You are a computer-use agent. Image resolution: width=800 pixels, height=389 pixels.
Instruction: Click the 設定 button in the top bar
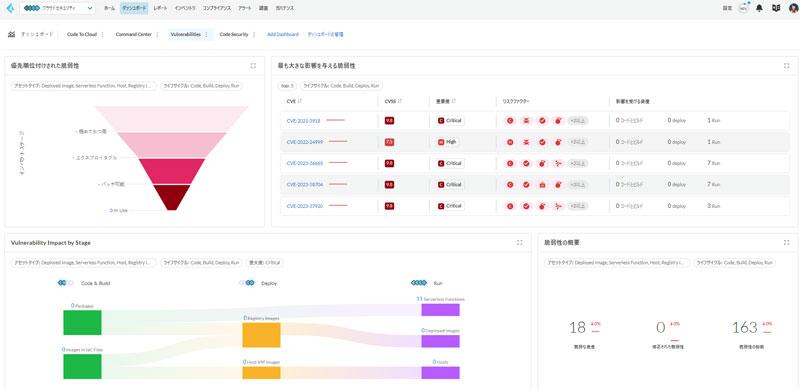[x=728, y=8]
